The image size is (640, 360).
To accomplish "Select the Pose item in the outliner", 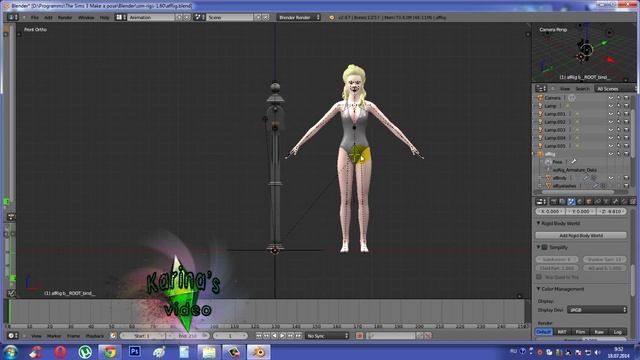I will (557, 162).
